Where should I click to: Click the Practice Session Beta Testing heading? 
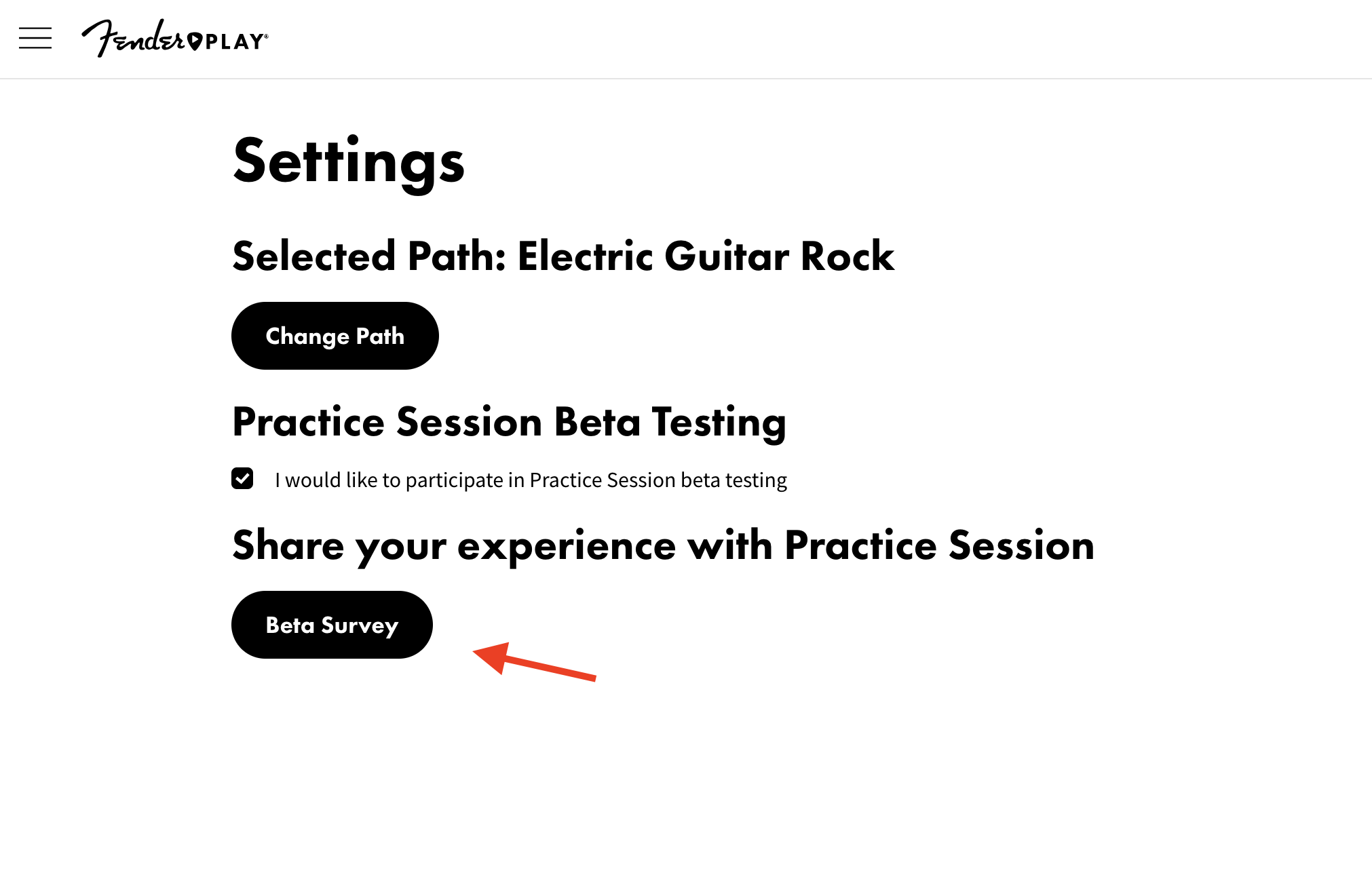click(x=510, y=423)
